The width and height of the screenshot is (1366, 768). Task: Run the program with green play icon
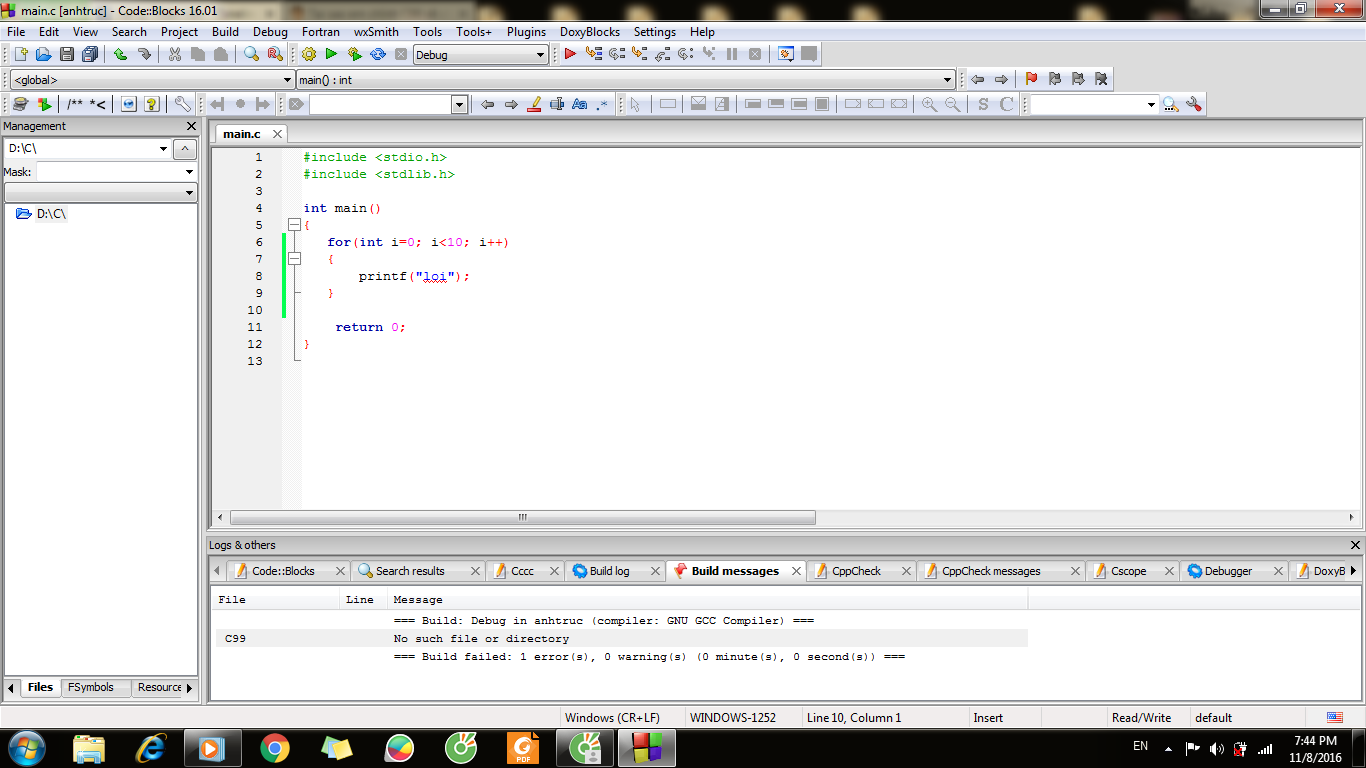[331, 55]
